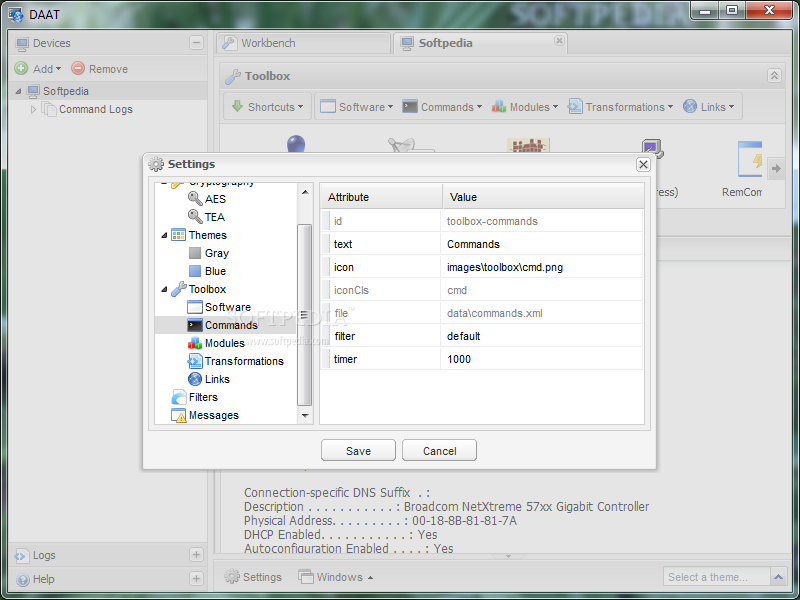Pick the Gray theme swatch
The height and width of the screenshot is (600, 800).
[194, 253]
